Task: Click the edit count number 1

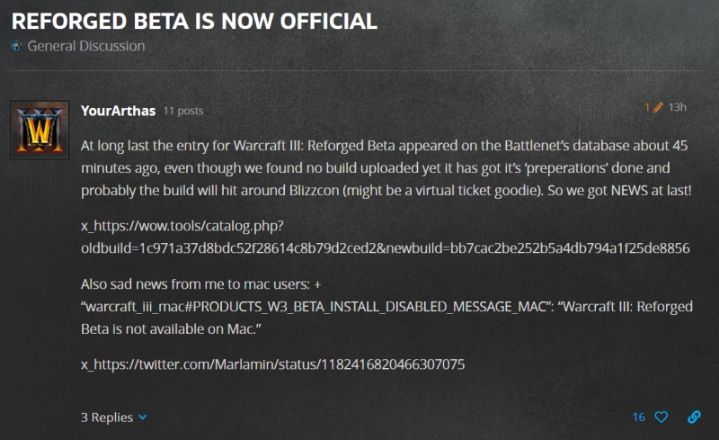Action: pos(647,107)
